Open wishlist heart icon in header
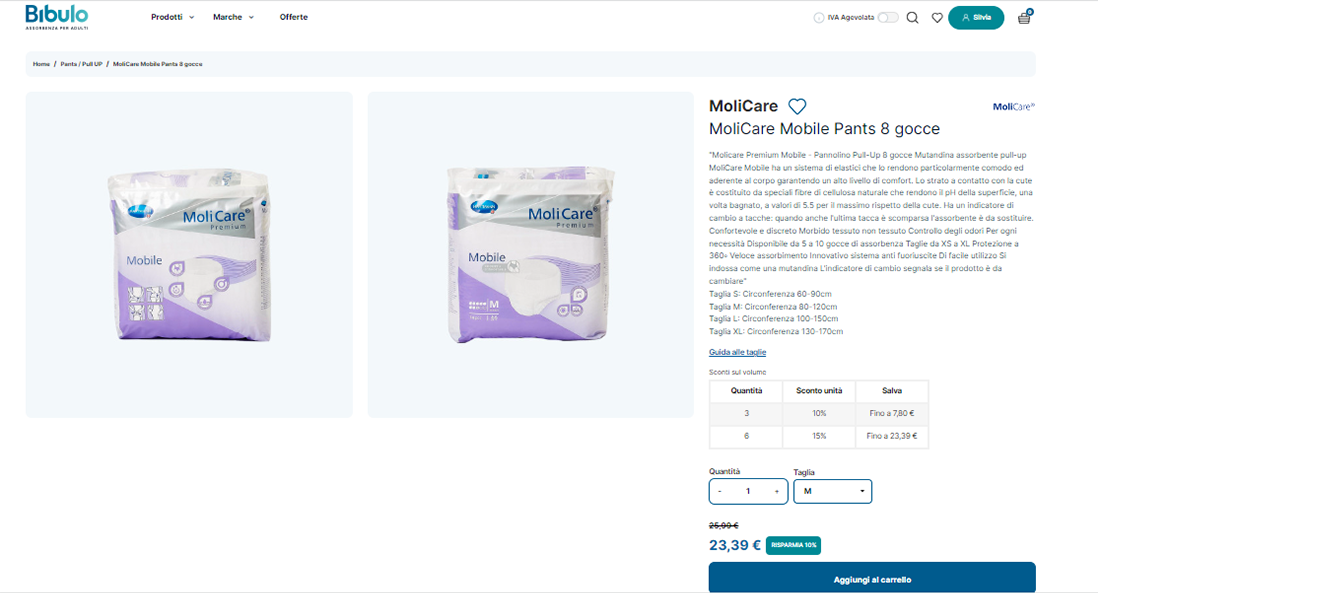Screen dimensions: 1332x593 (937, 17)
